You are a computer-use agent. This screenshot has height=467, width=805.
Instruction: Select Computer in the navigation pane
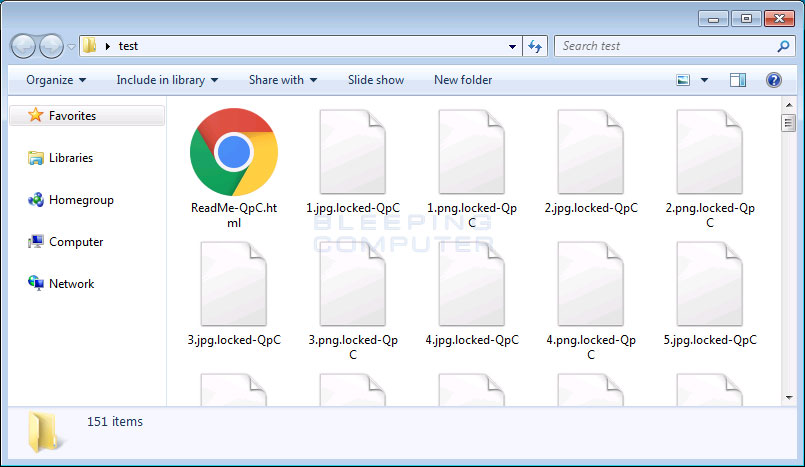76,242
